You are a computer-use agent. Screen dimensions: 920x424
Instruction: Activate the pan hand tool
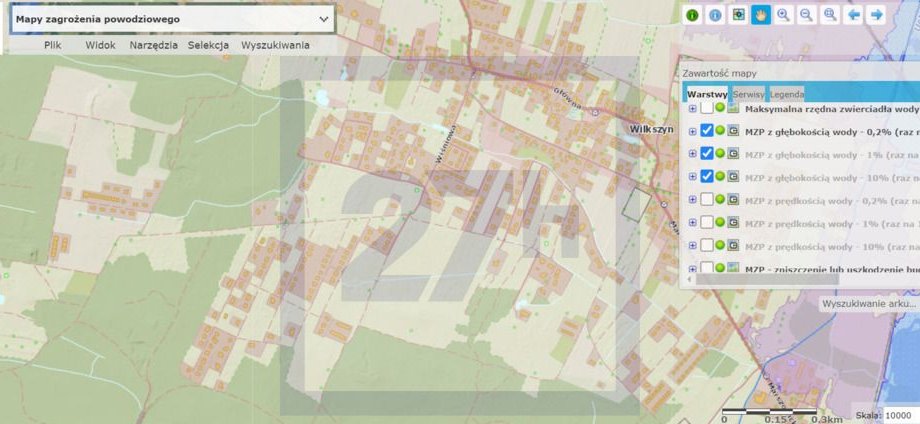[761, 15]
